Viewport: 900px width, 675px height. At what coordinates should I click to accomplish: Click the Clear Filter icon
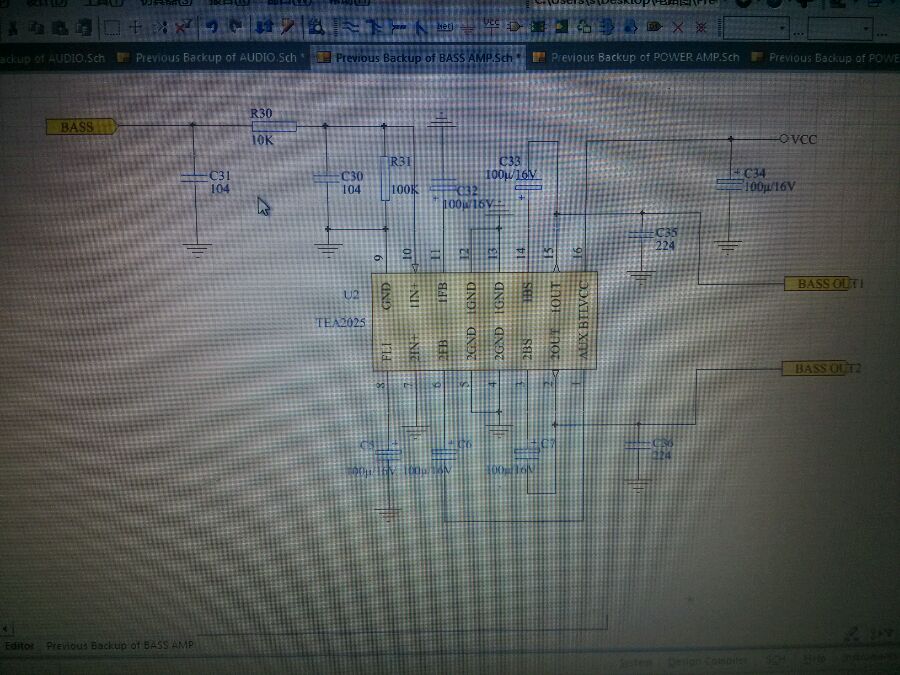183,26
